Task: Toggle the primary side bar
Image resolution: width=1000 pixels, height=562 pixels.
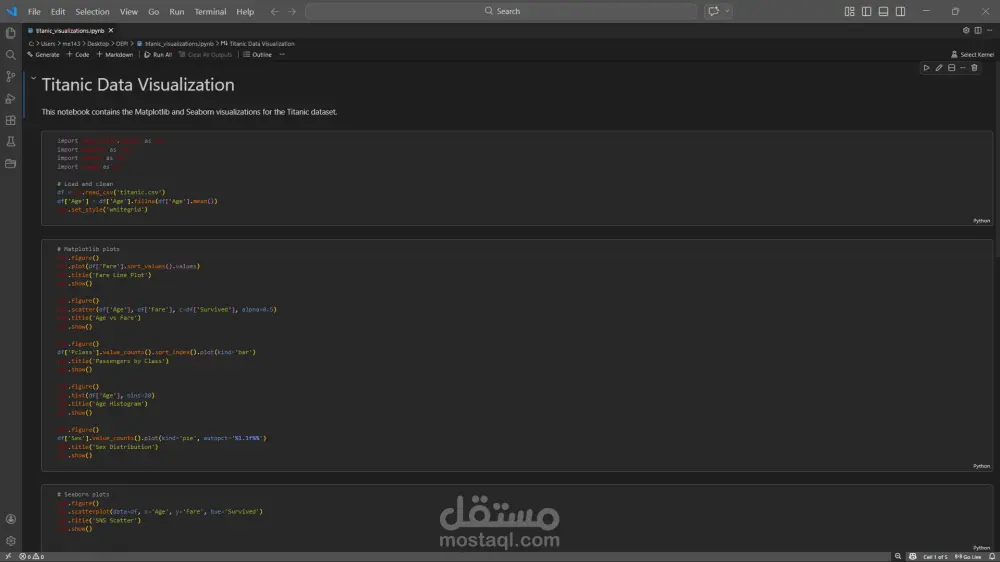Action: pos(866,11)
